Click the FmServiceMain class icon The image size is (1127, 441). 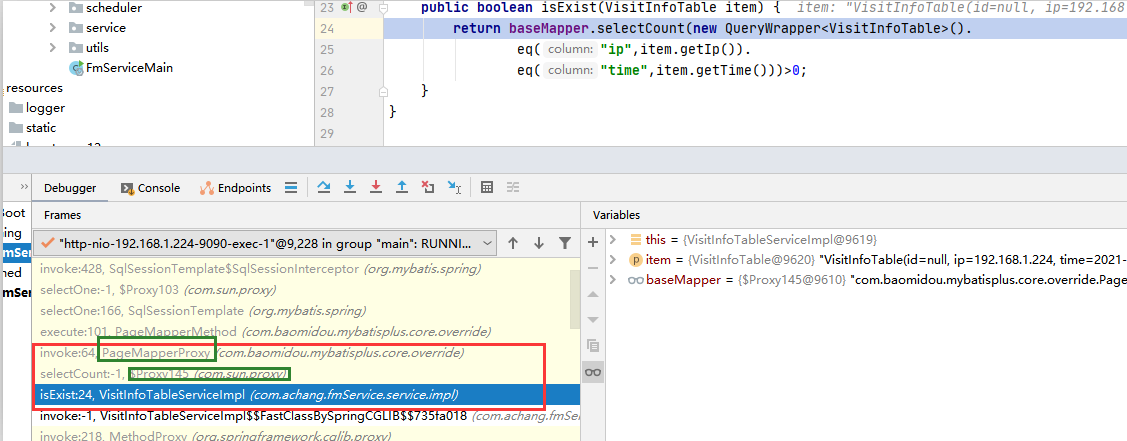[x=75, y=68]
